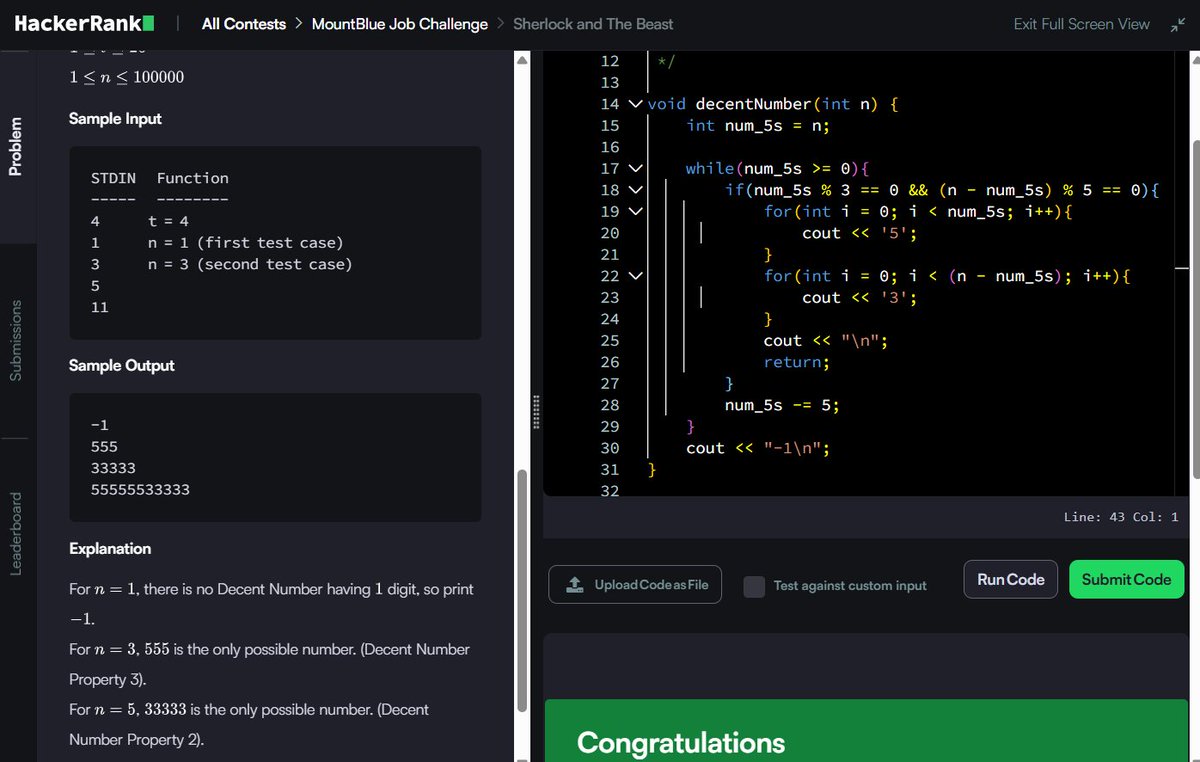Click 'n = 1 (first test case)' text

click(x=245, y=243)
